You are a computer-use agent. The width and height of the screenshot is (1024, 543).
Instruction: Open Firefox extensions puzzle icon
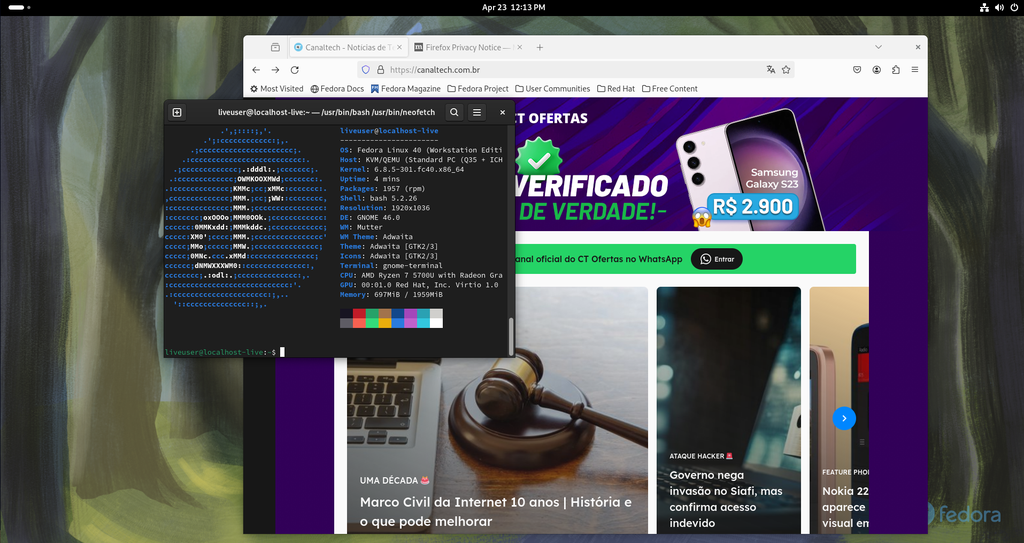(895, 70)
